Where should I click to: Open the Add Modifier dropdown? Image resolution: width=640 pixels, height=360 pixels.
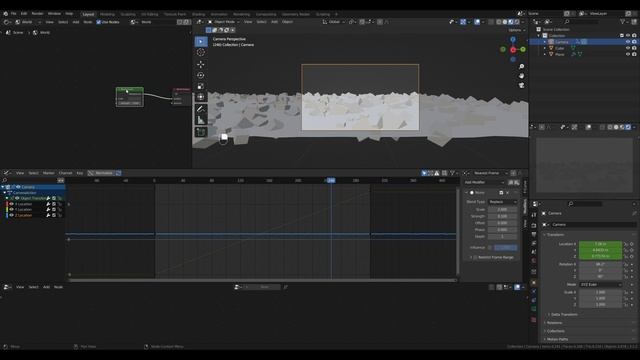(x=484, y=182)
